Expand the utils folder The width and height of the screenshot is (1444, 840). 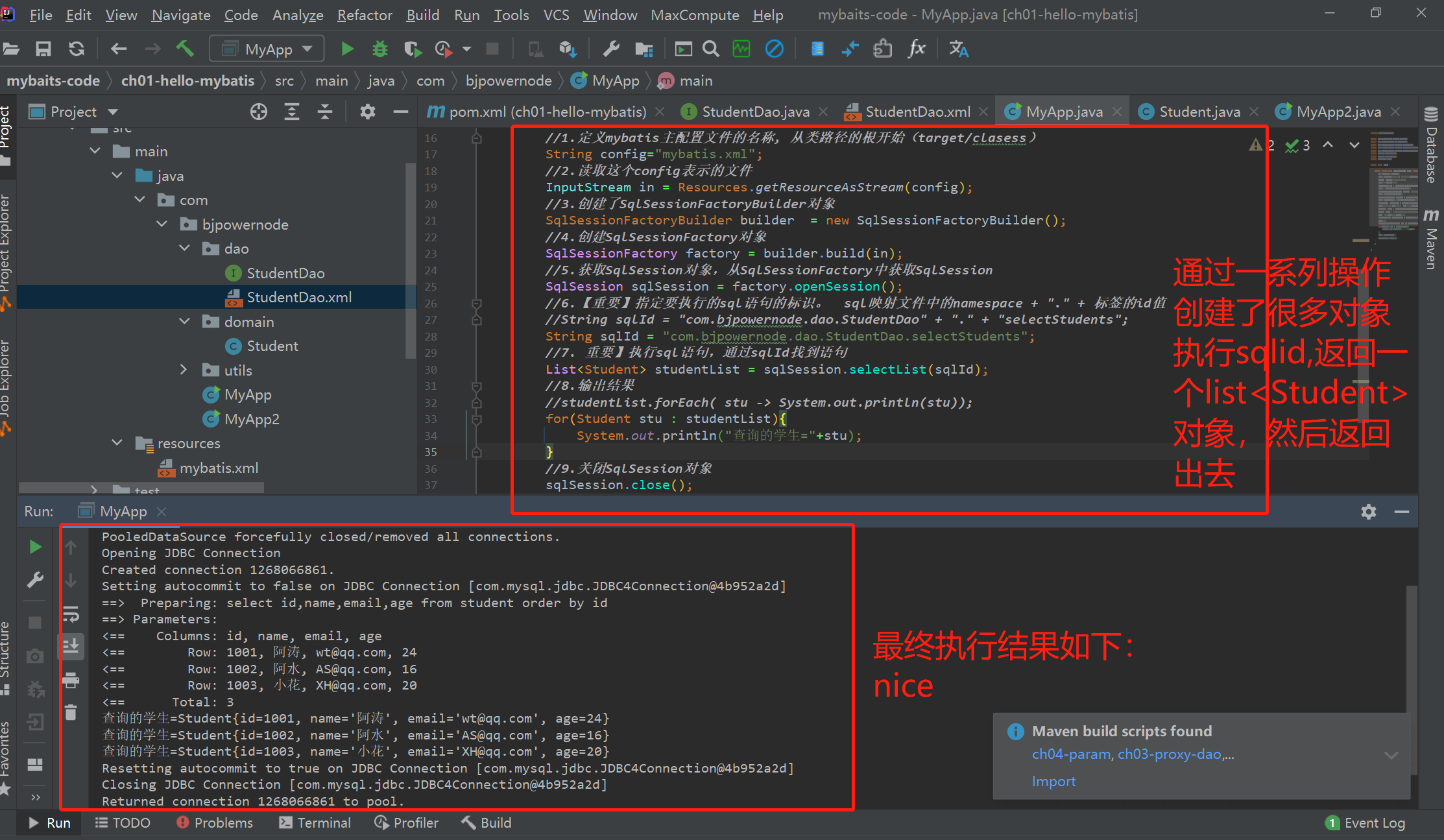coord(184,370)
